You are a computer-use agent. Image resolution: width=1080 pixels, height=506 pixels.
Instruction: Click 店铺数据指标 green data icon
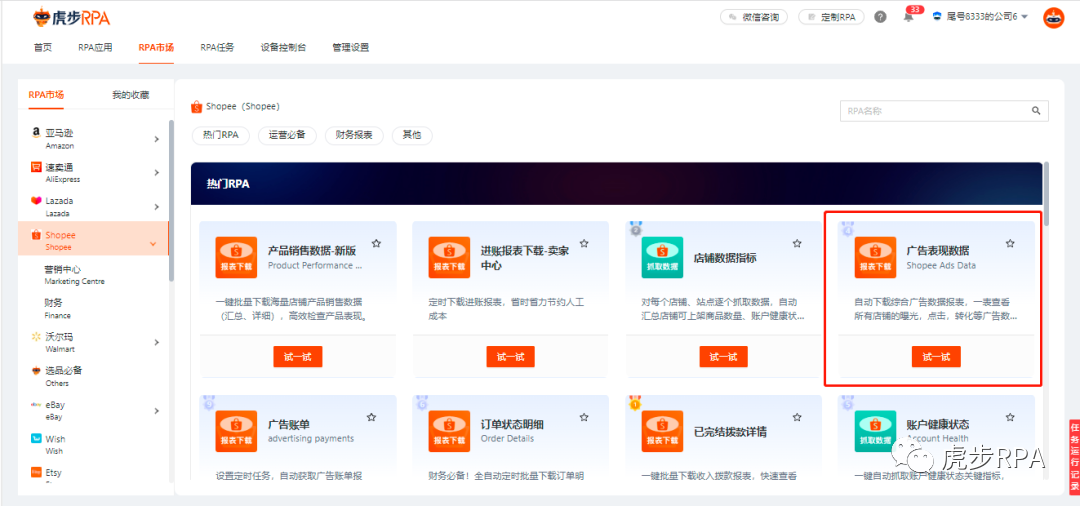click(x=662, y=257)
